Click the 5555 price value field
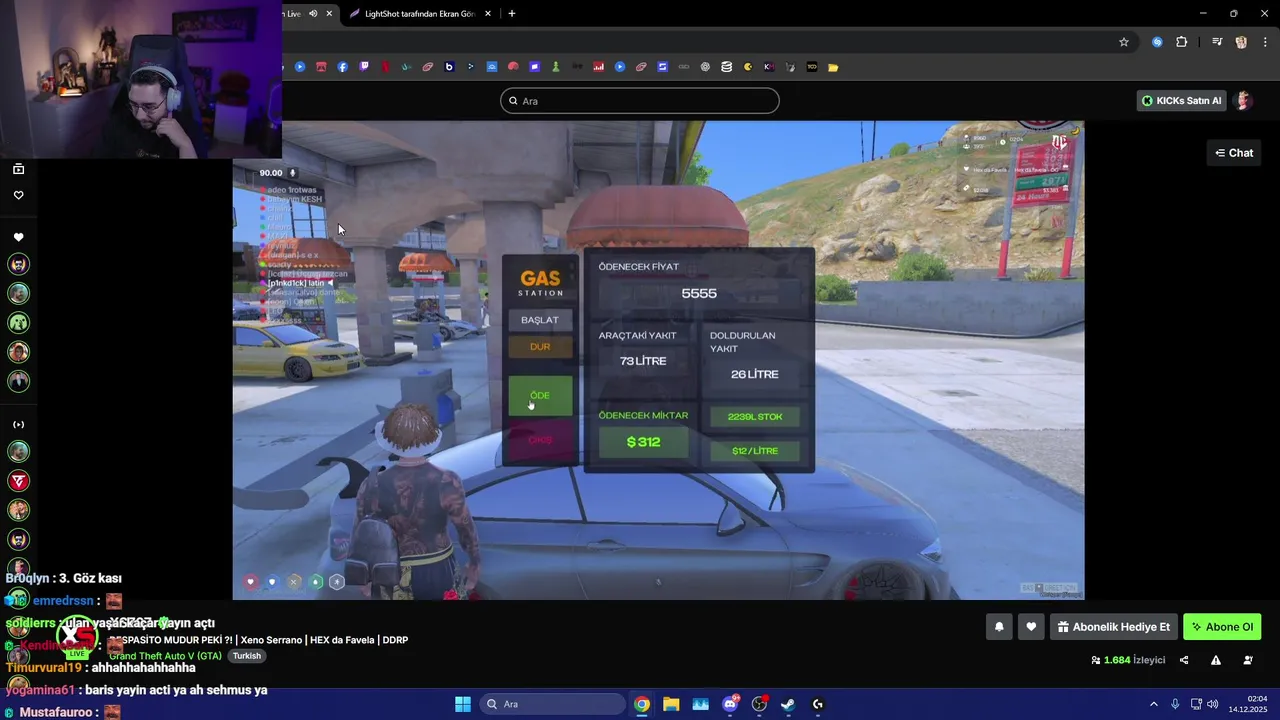This screenshot has height=720, width=1280. pyautogui.click(x=699, y=293)
